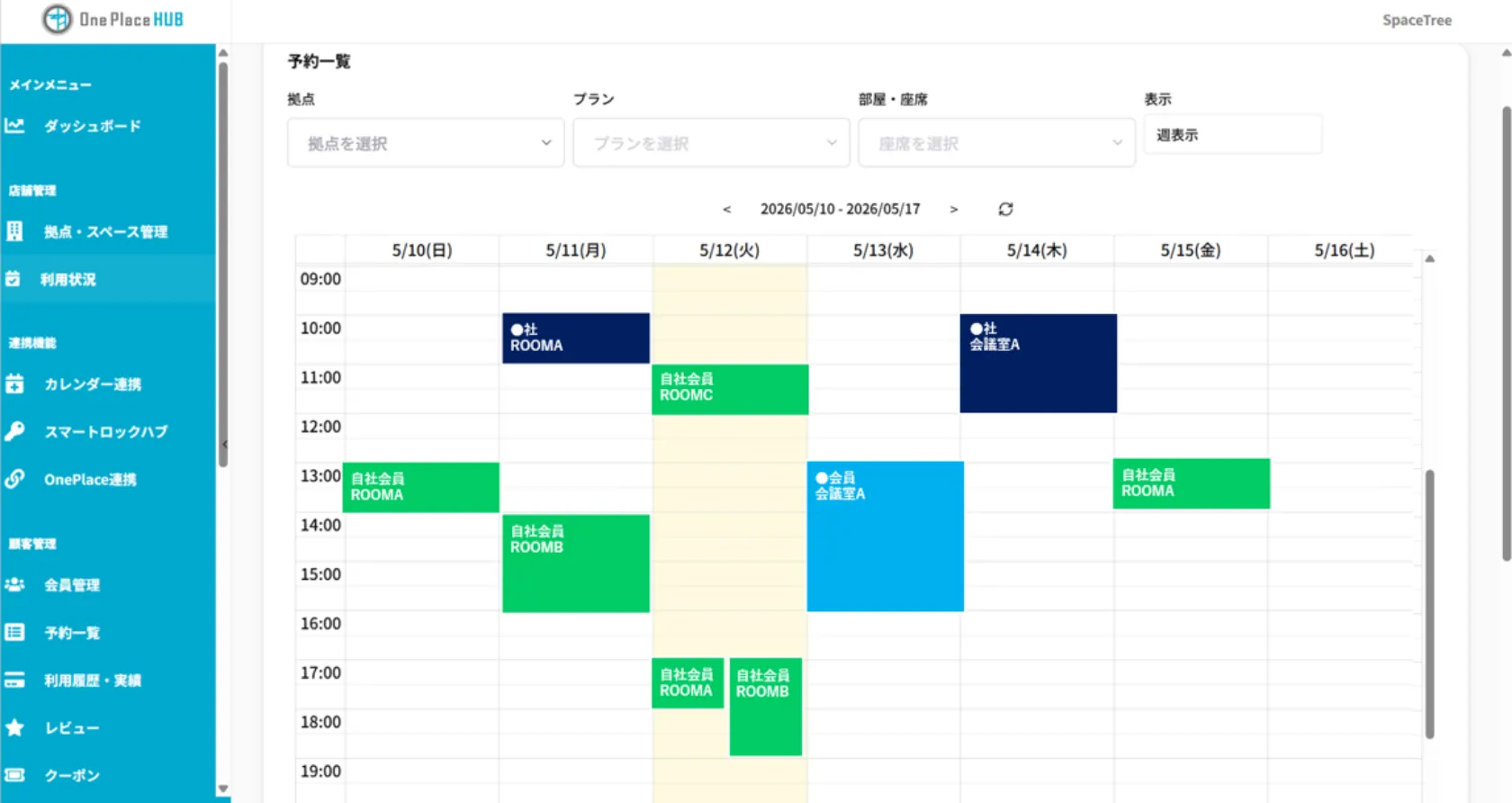Click the 5/14(木) column header
Screen dimensions: 1512x803
(x=1038, y=250)
